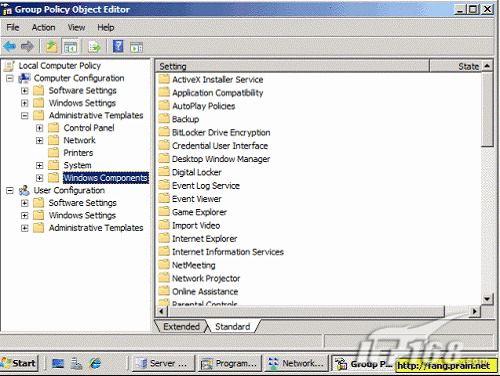Collapse the Computer Configuration node
Viewport: 500px width, 376px height.
(10, 79)
